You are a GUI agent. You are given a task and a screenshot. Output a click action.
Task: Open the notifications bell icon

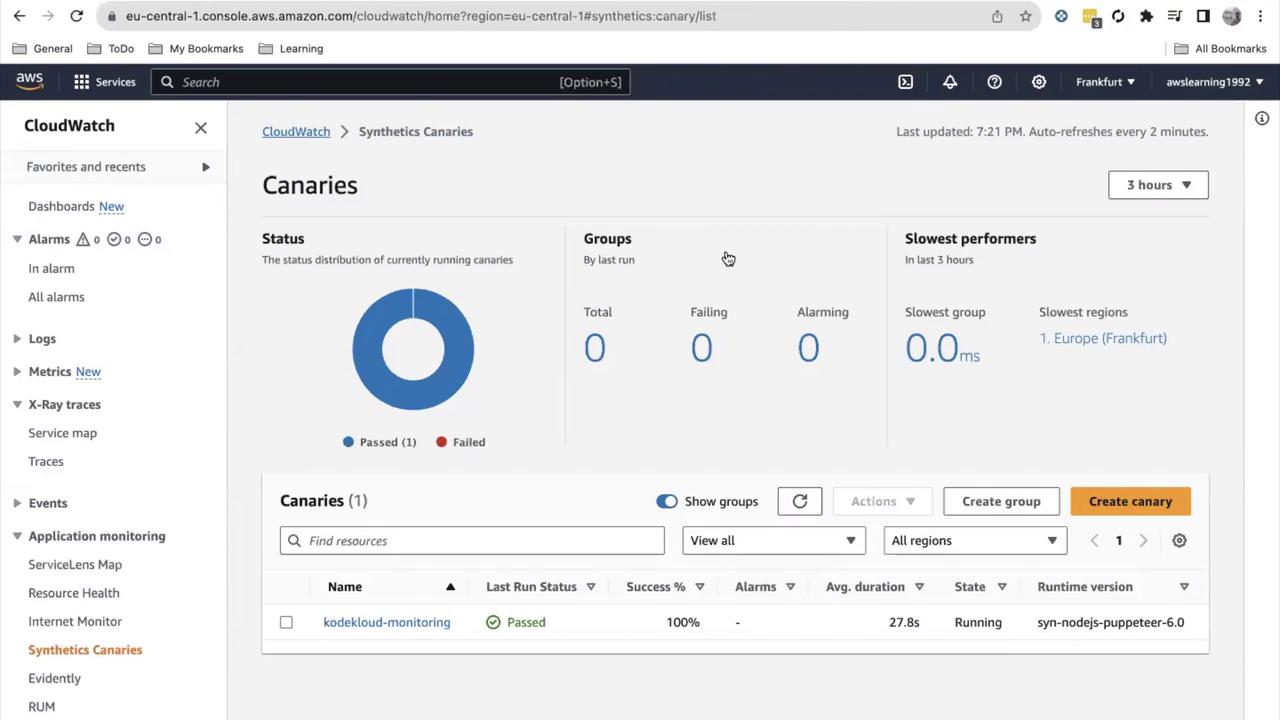(950, 82)
